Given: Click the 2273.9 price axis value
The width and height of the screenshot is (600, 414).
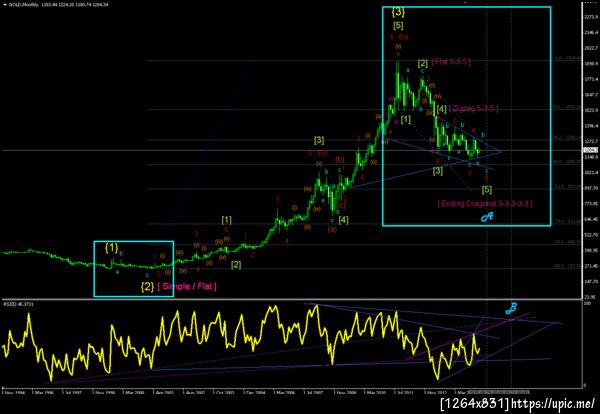Looking at the screenshot, I should click(x=590, y=16).
